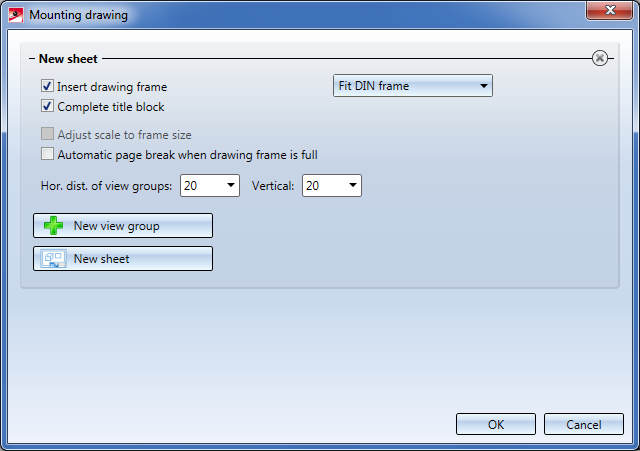Remove the New sheet section with round X icon
Viewport: 640px width, 451px height.
(600, 58)
